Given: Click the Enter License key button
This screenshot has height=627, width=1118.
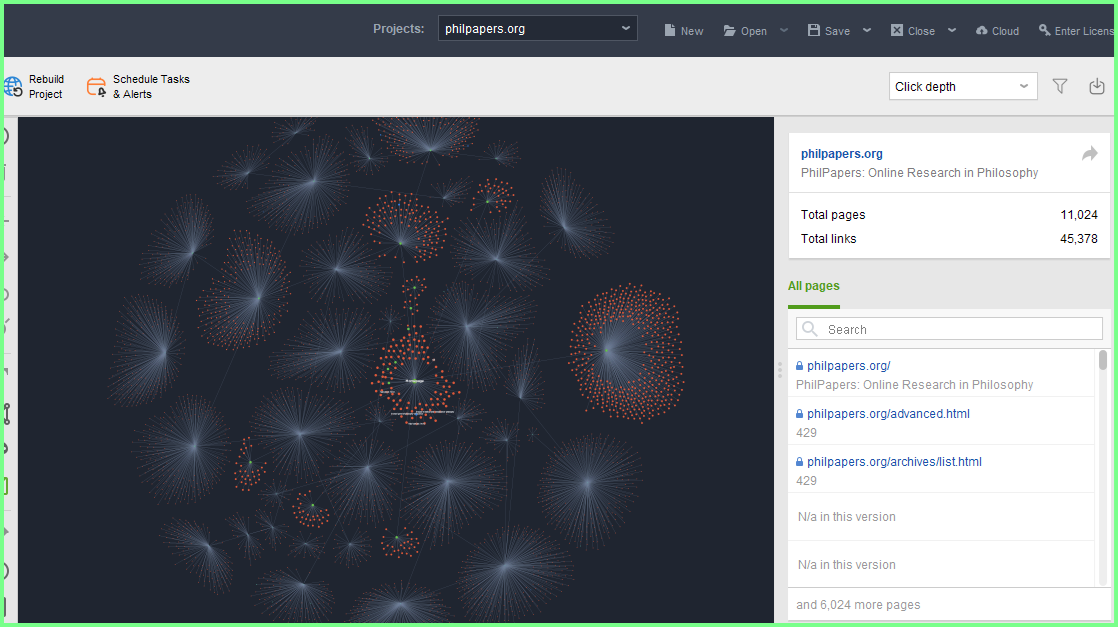Looking at the screenshot, I should [x=1077, y=31].
